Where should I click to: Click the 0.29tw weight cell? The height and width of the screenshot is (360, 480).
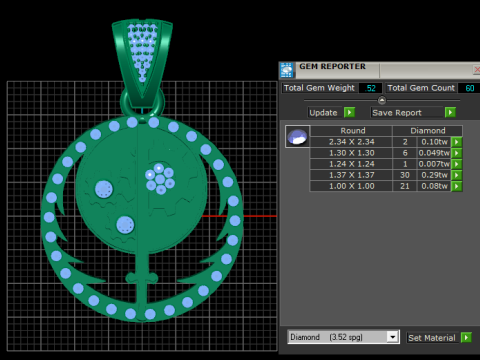point(434,175)
